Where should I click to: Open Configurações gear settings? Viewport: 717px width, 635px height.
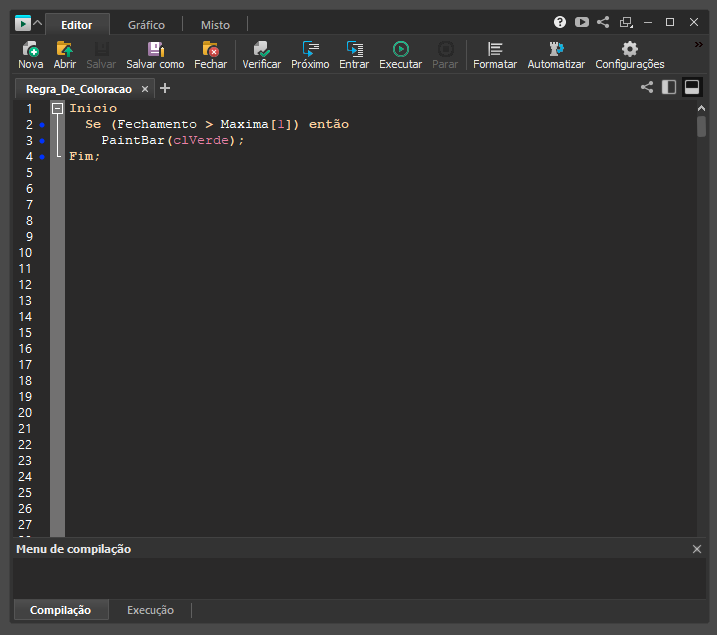[630, 55]
